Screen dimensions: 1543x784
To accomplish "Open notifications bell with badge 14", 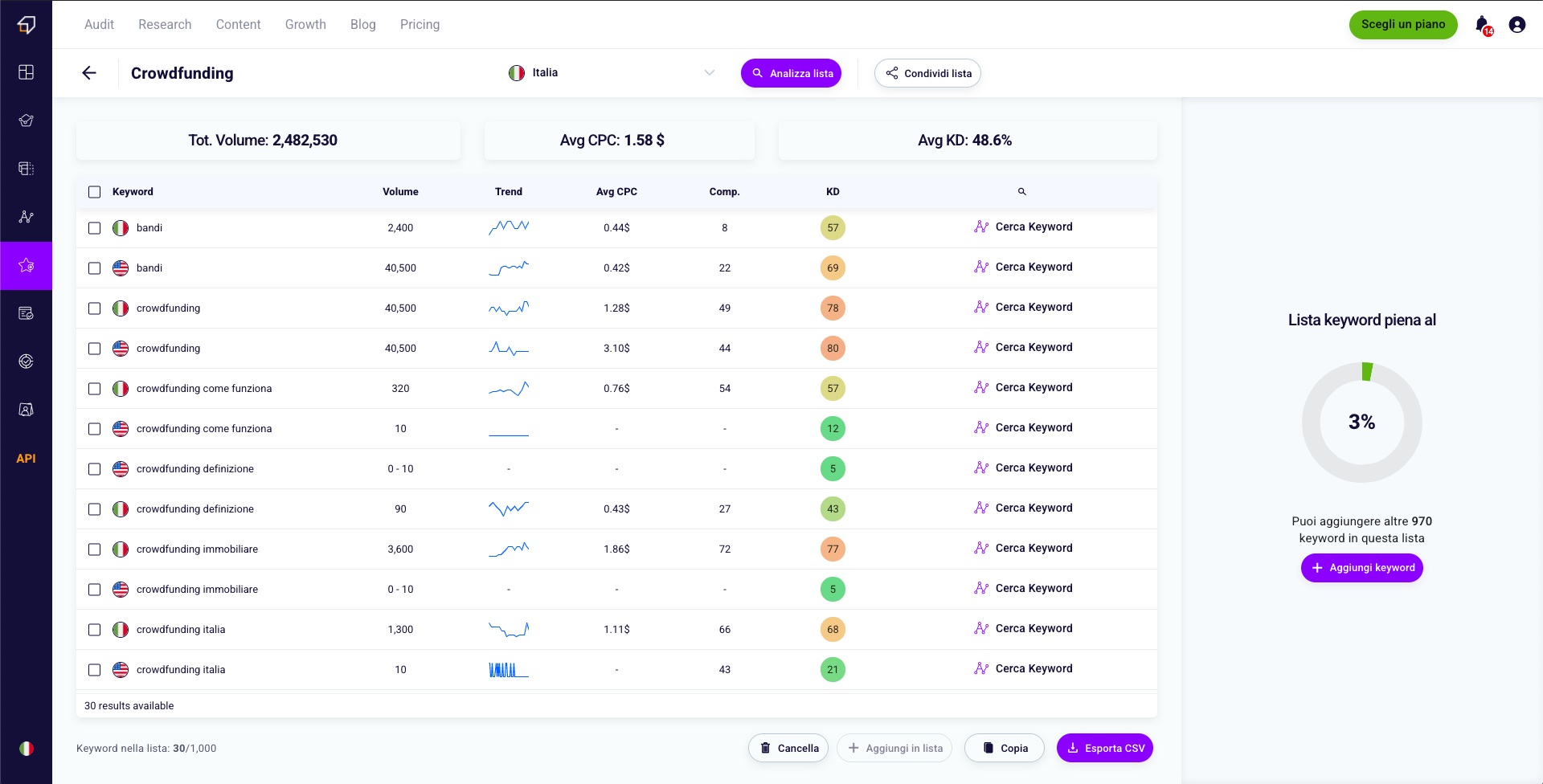I will 1483,25.
